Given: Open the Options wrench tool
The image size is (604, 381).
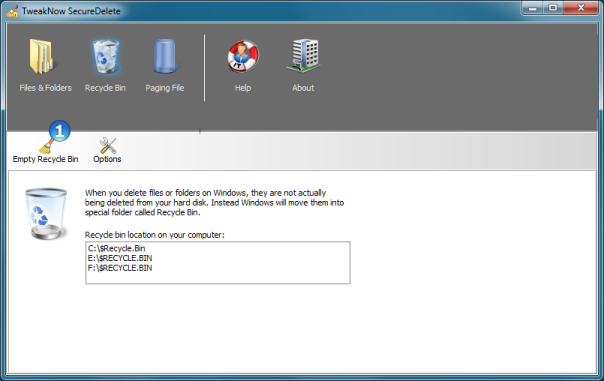Looking at the screenshot, I should pos(107,150).
